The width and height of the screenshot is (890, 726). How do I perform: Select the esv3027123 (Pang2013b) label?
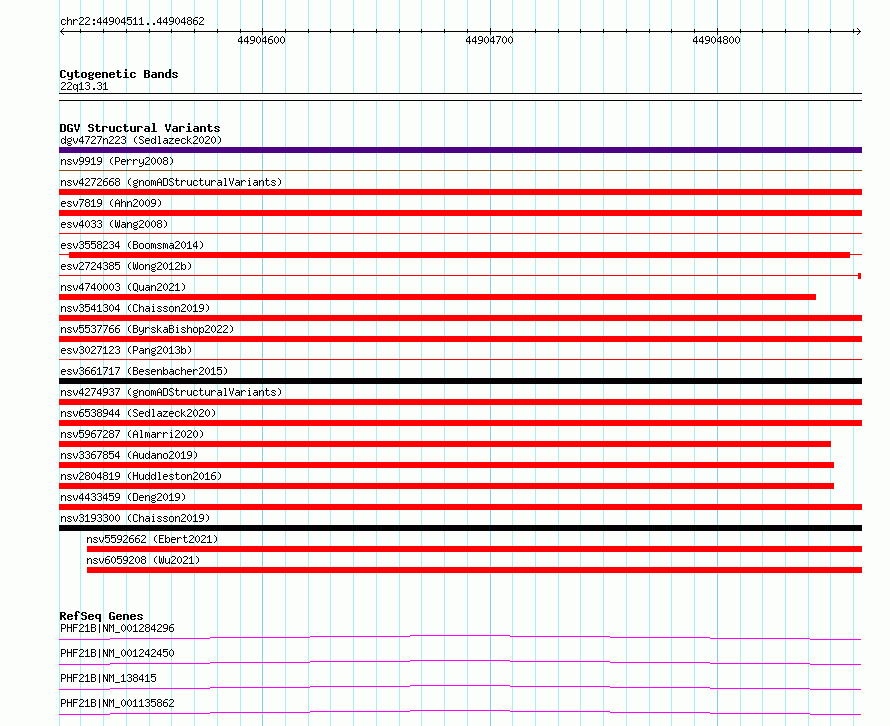click(x=126, y=350)
